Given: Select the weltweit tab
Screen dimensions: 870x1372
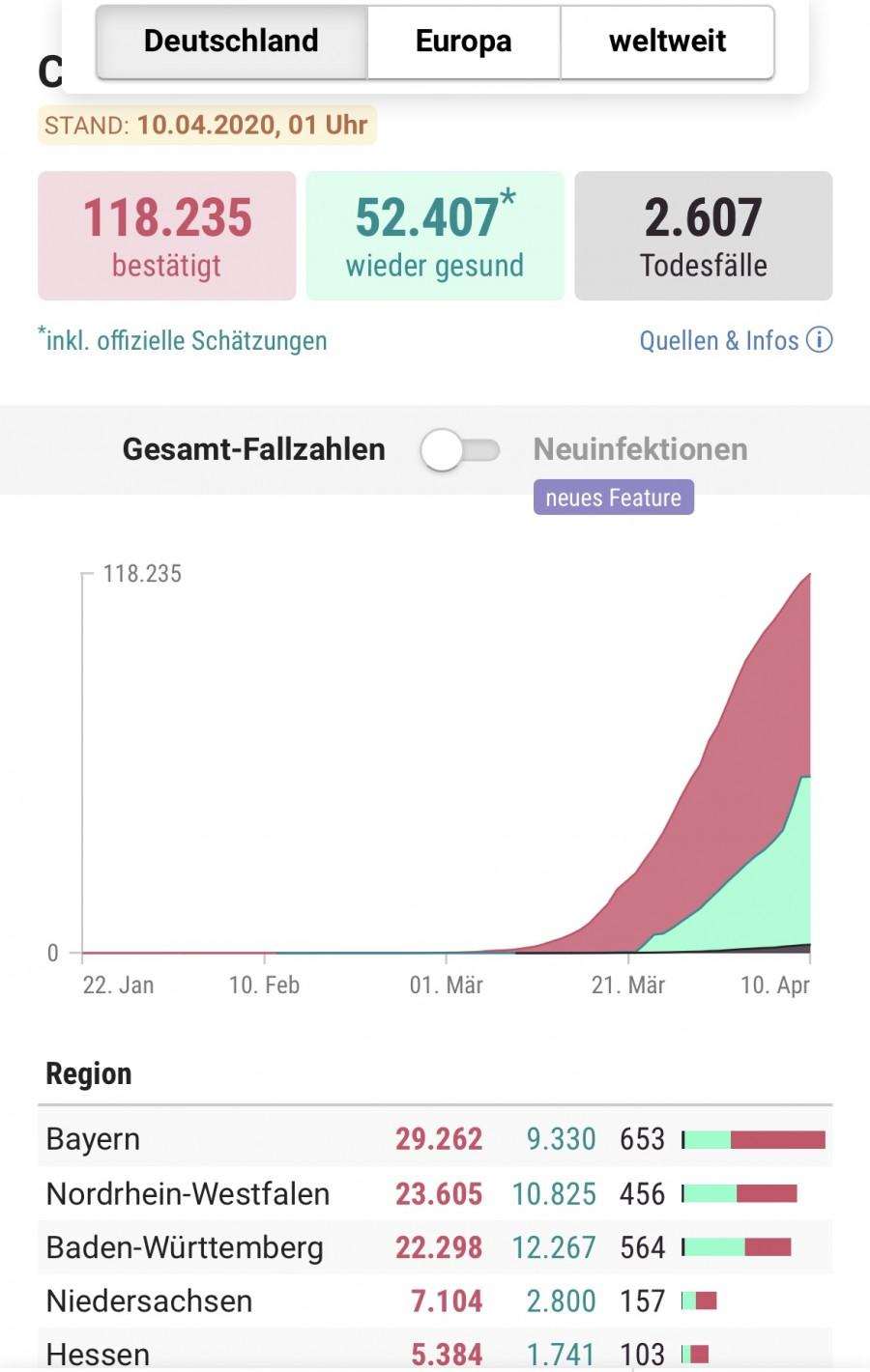Looking at the screenshot, I should pos(667,42).
